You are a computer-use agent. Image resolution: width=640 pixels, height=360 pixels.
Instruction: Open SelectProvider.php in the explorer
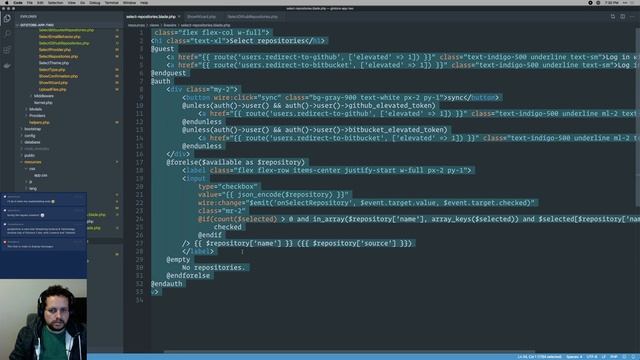pyautogui.click(x=55, y=50)
